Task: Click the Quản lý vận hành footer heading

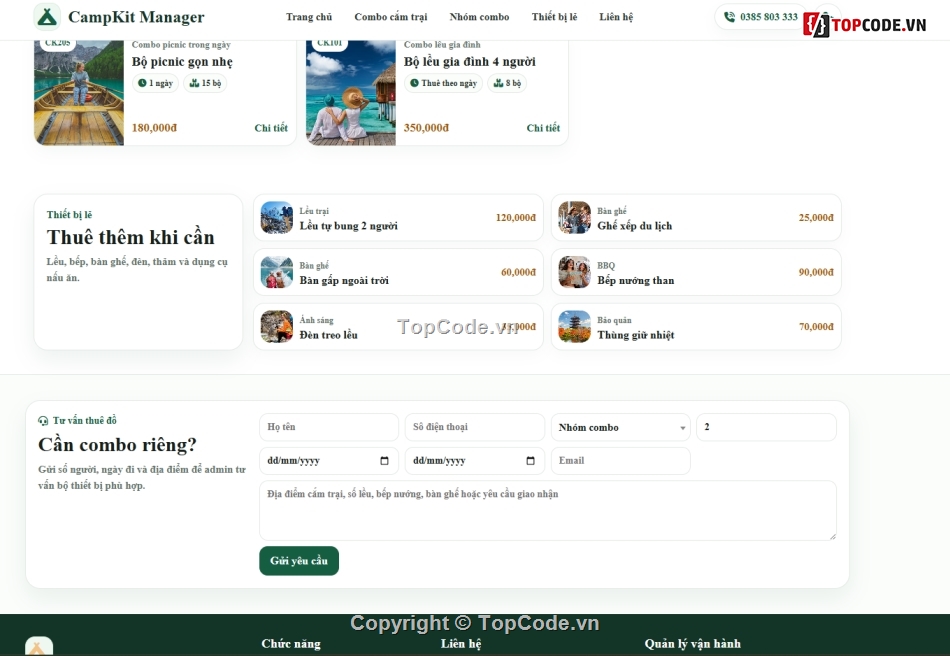Action: [x=693, y=644]
